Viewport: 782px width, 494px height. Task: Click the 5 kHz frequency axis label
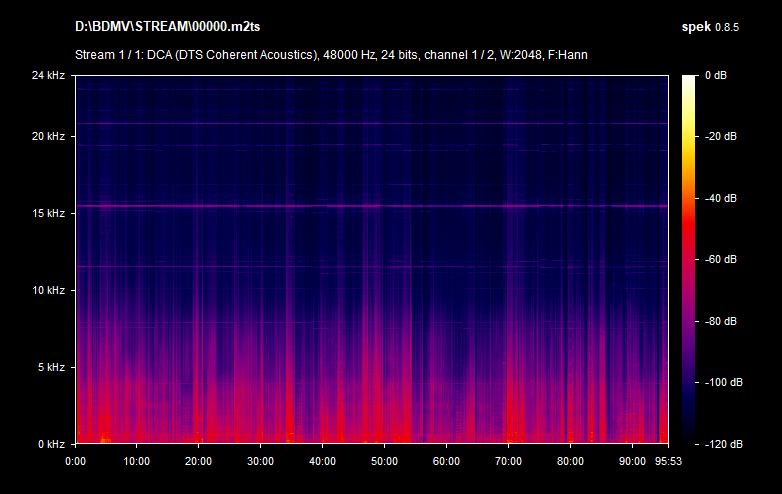[51, 368]
